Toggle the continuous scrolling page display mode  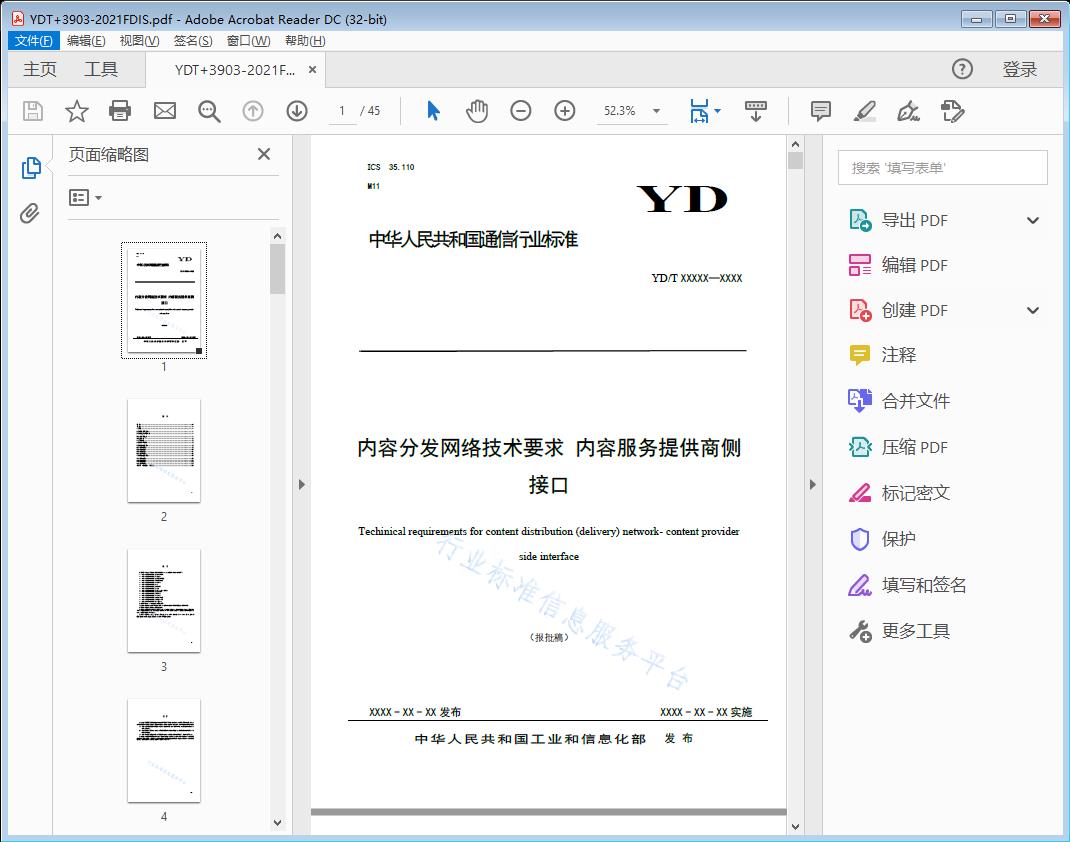(x=755, y=111)
